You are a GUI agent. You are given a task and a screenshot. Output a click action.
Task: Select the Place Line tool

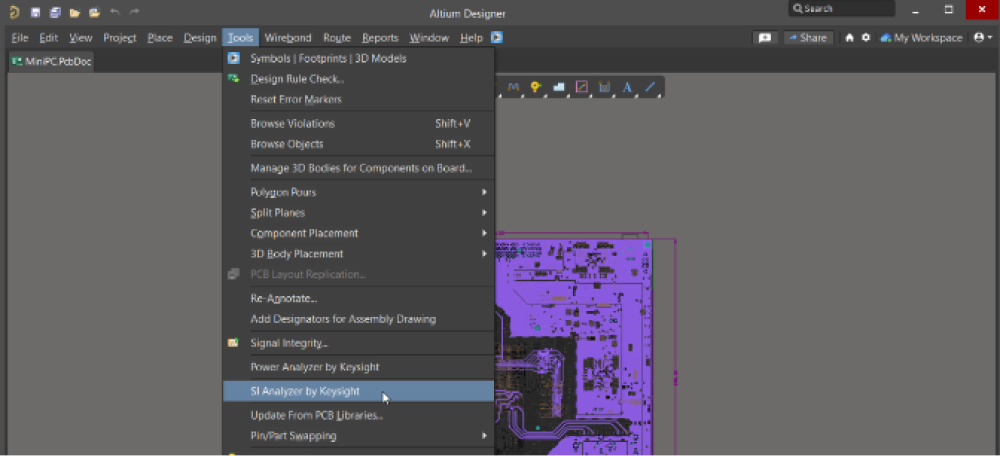(x=650, y=88)
